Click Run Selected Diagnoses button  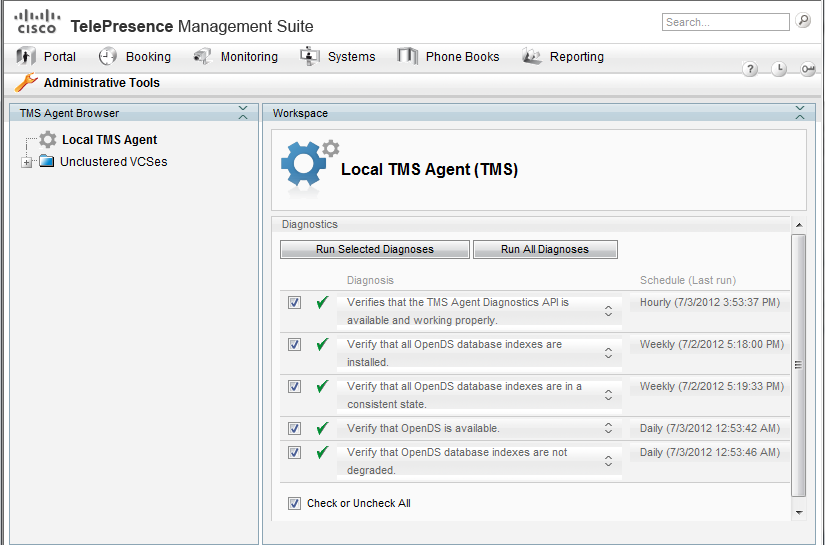[x=375, y=249]
